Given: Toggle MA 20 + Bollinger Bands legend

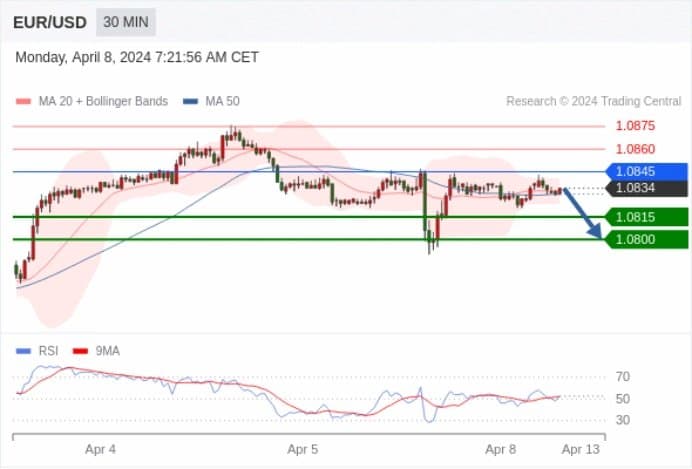Looking at the screenshot, I should coord(92,101).
